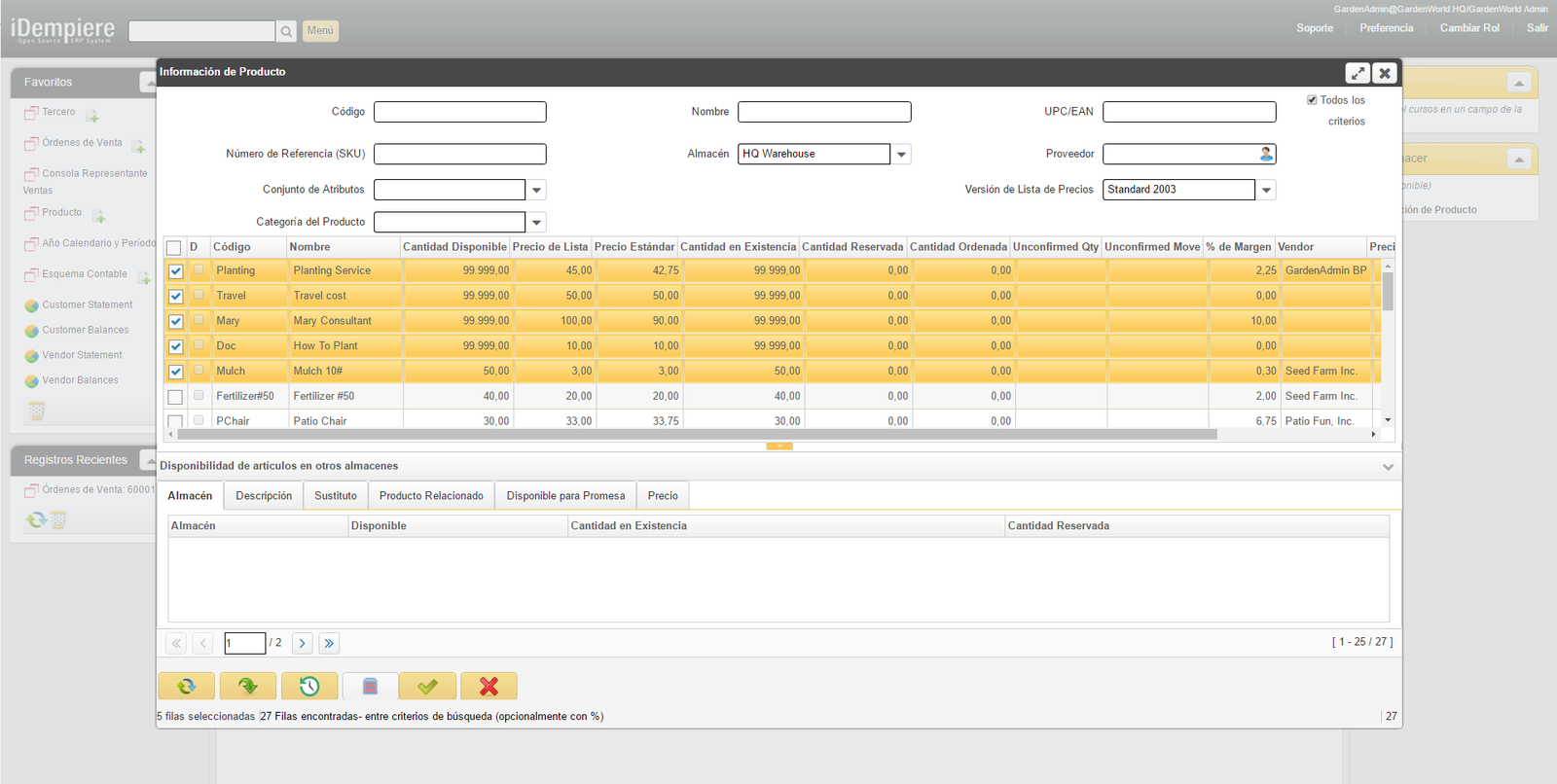Click the Menú button
The width and height of the screenshot is (1557, 784).
pos(320,31)
